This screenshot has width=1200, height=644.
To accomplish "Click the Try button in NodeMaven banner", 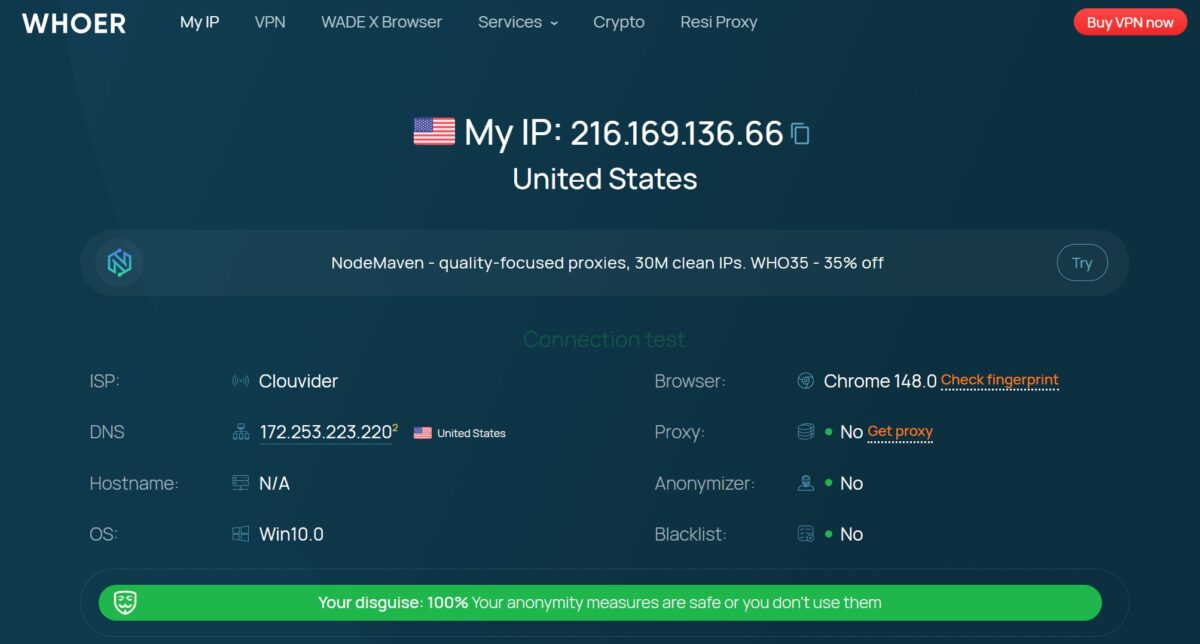I will click(1082, 263).
